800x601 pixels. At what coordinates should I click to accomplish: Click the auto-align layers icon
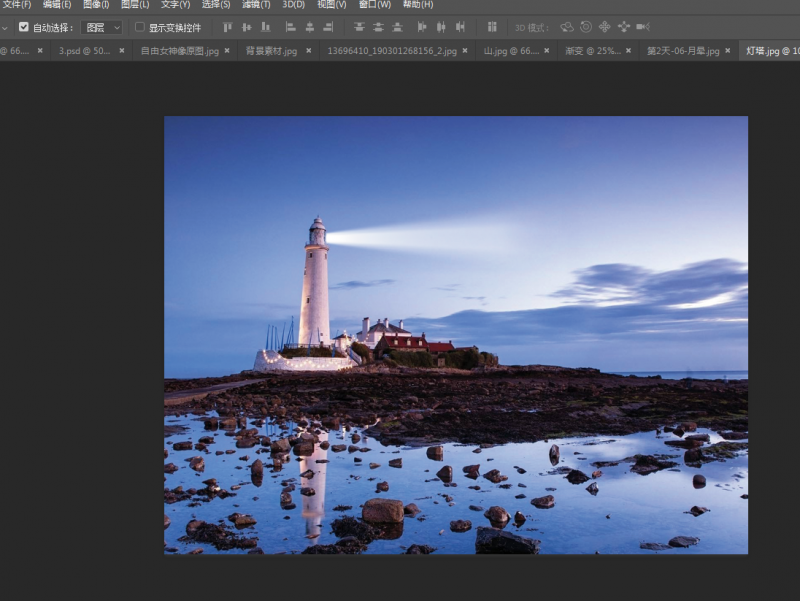click(x=492, y=27)
